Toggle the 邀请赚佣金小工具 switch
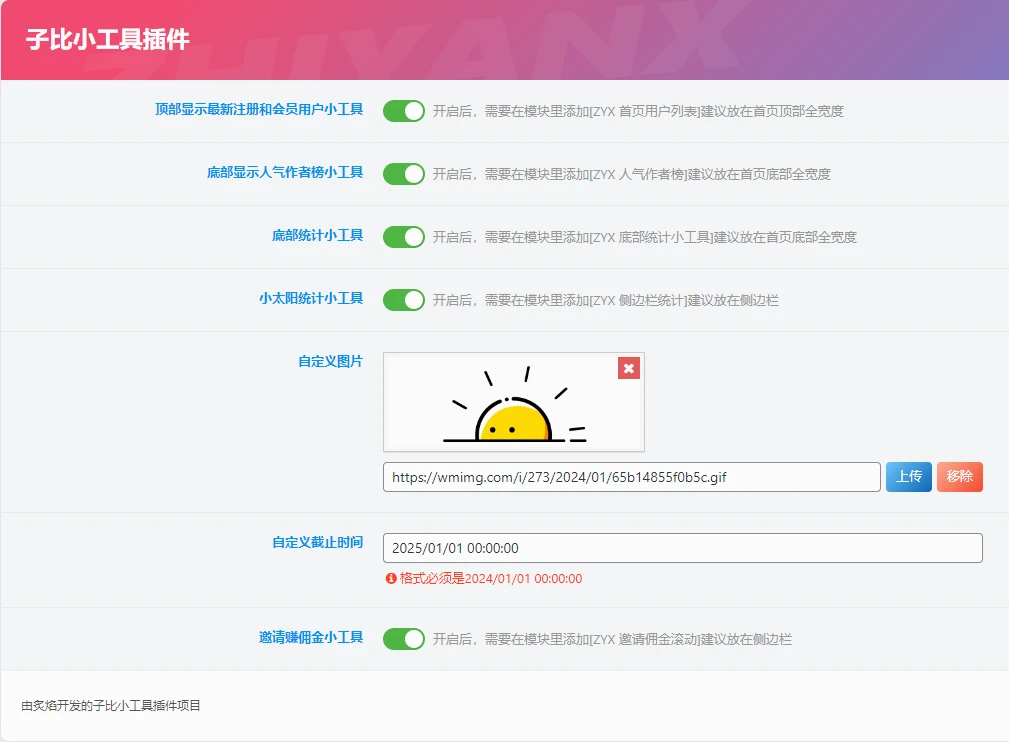Screen dimensions: 1009x742 click(x=403, y=638)
